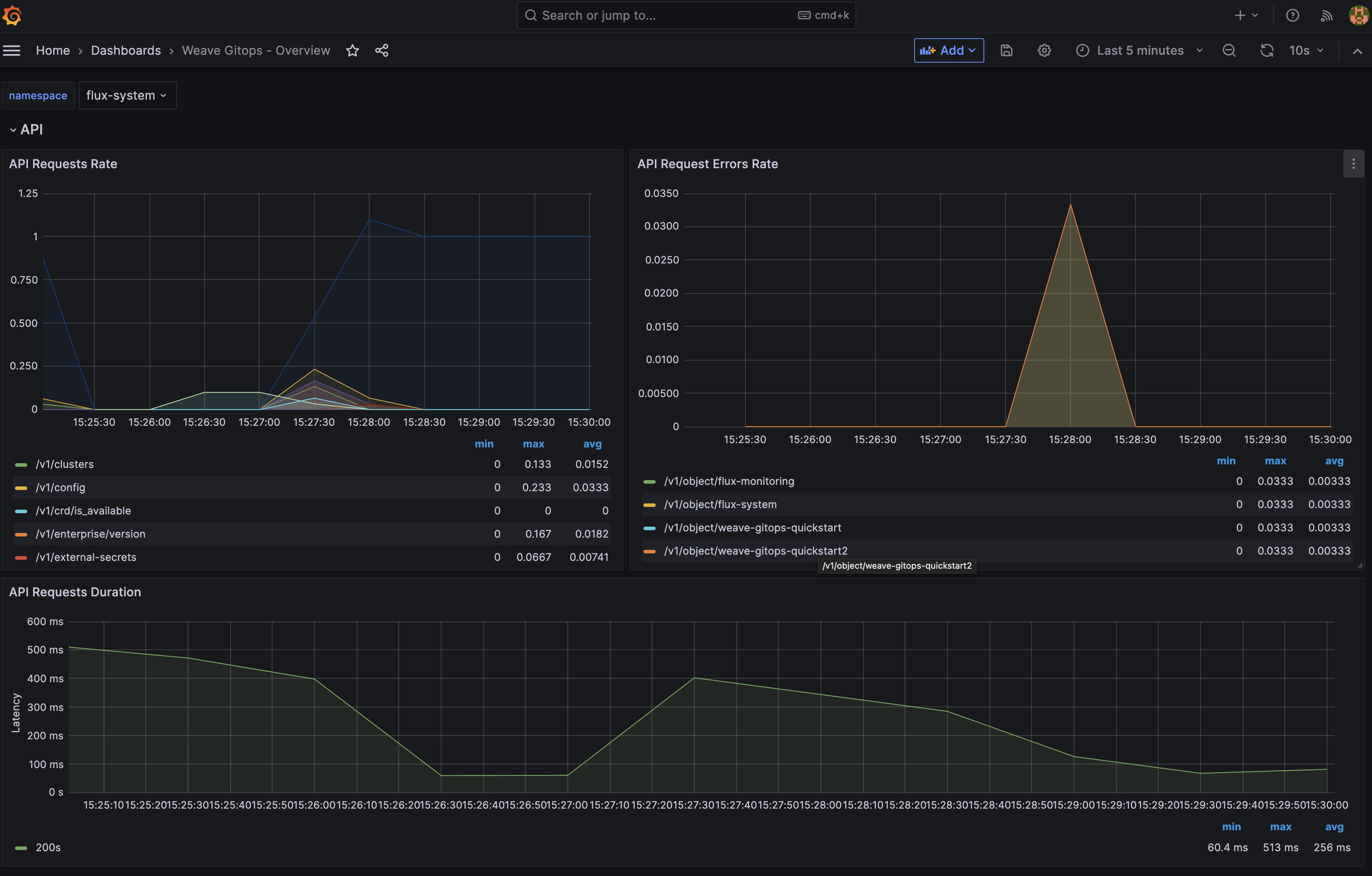Screen dimensions: 1372x876
Task: Toggle the /v1/config series in legend
Action: [60, 488]
